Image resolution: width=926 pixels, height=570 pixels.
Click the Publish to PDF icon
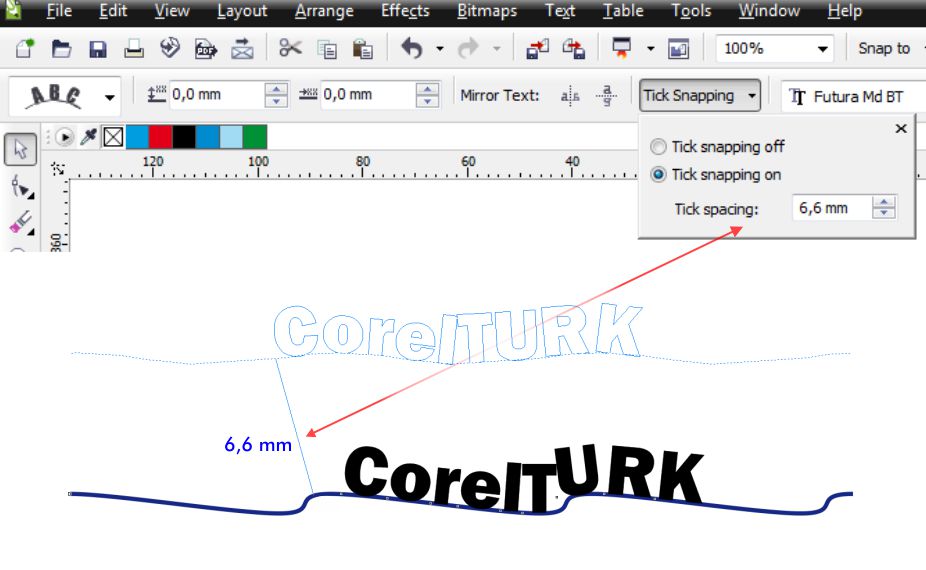206,48
